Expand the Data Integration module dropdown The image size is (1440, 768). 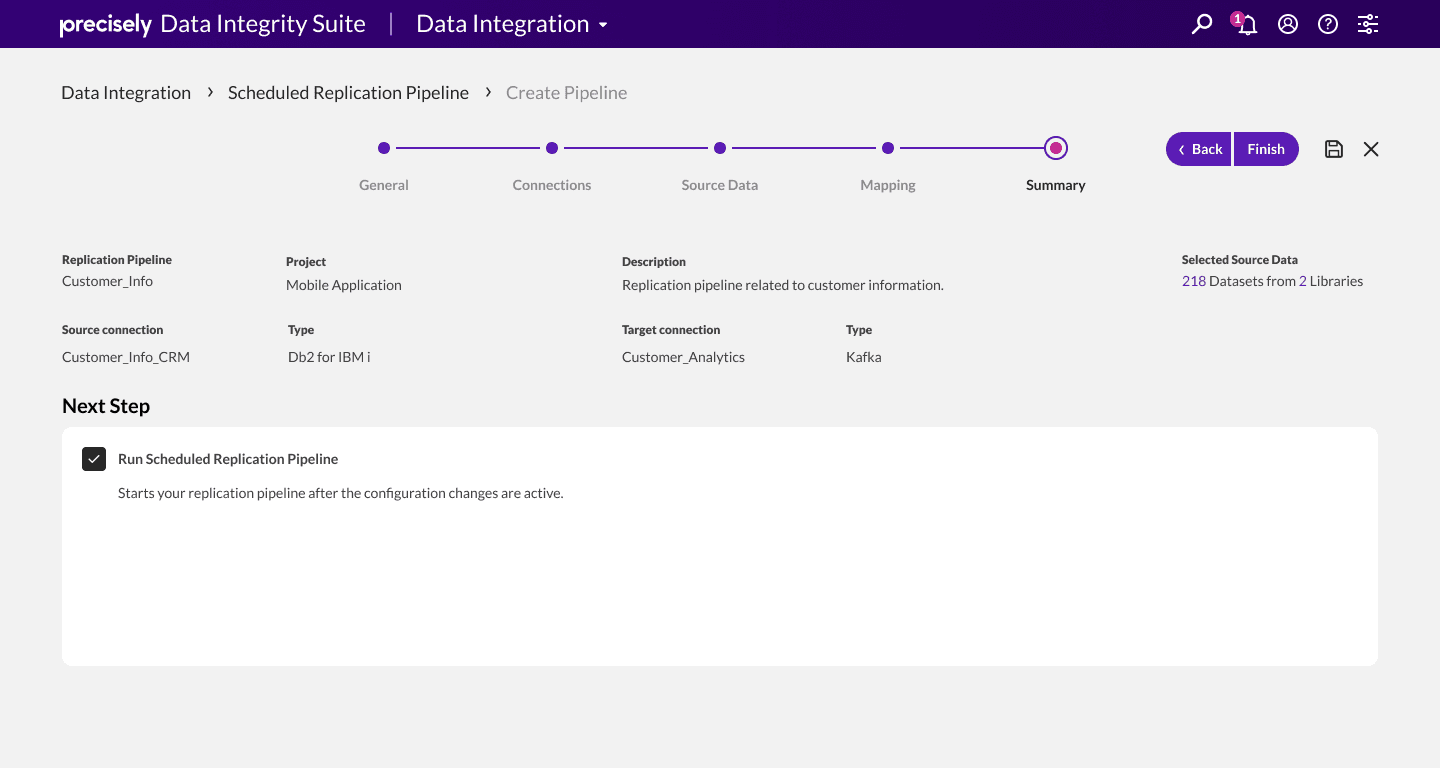tap(512, 24)
